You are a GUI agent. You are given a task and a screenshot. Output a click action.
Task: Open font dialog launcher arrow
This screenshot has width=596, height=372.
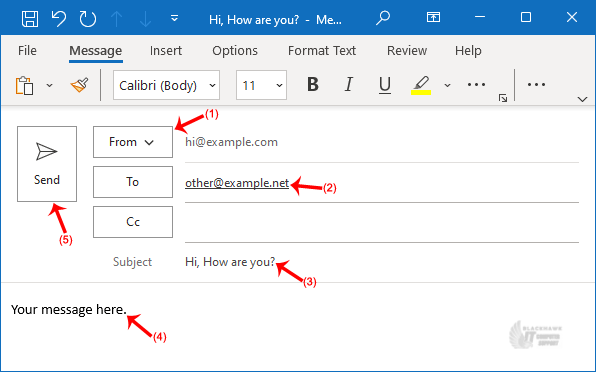[503, 98]
